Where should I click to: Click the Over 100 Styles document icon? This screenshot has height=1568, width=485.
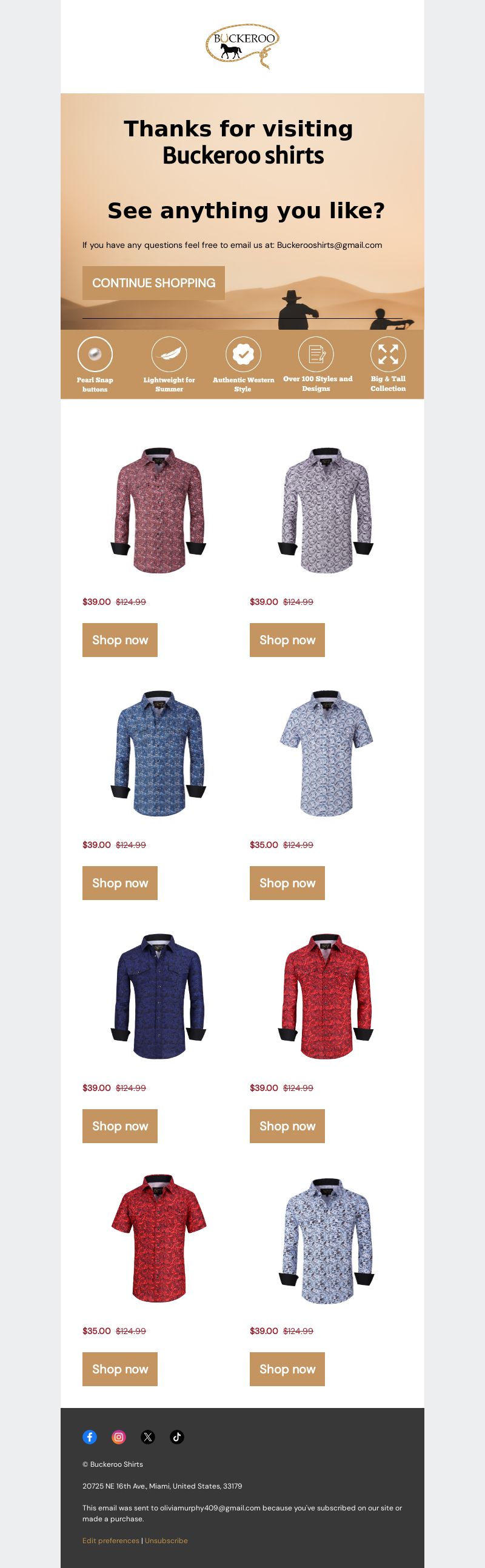[316, 354]
